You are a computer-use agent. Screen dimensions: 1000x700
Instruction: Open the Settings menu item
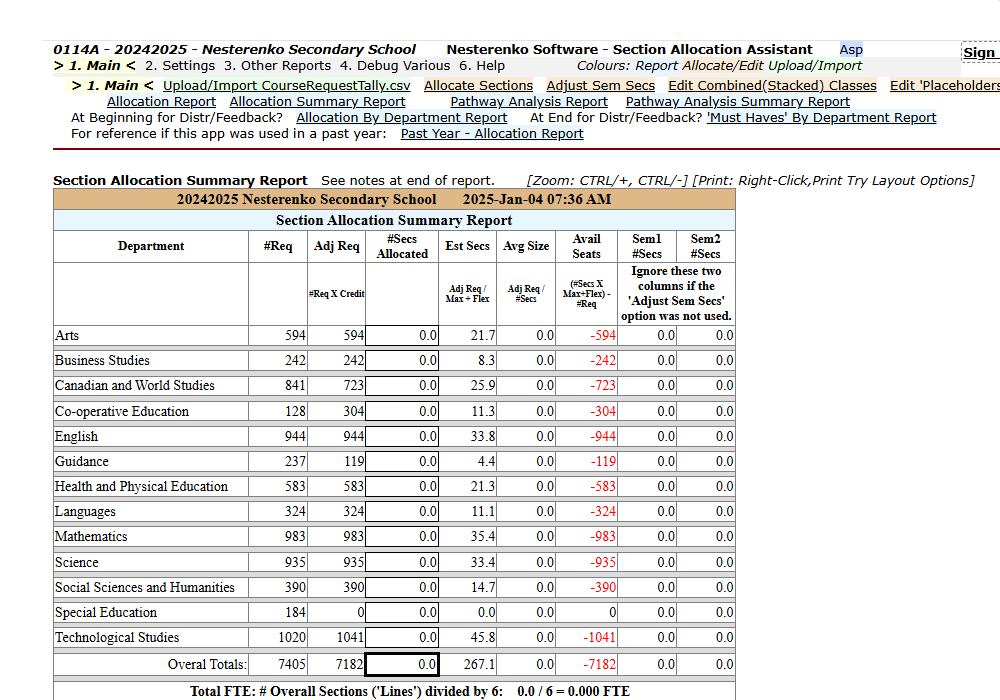180,66
